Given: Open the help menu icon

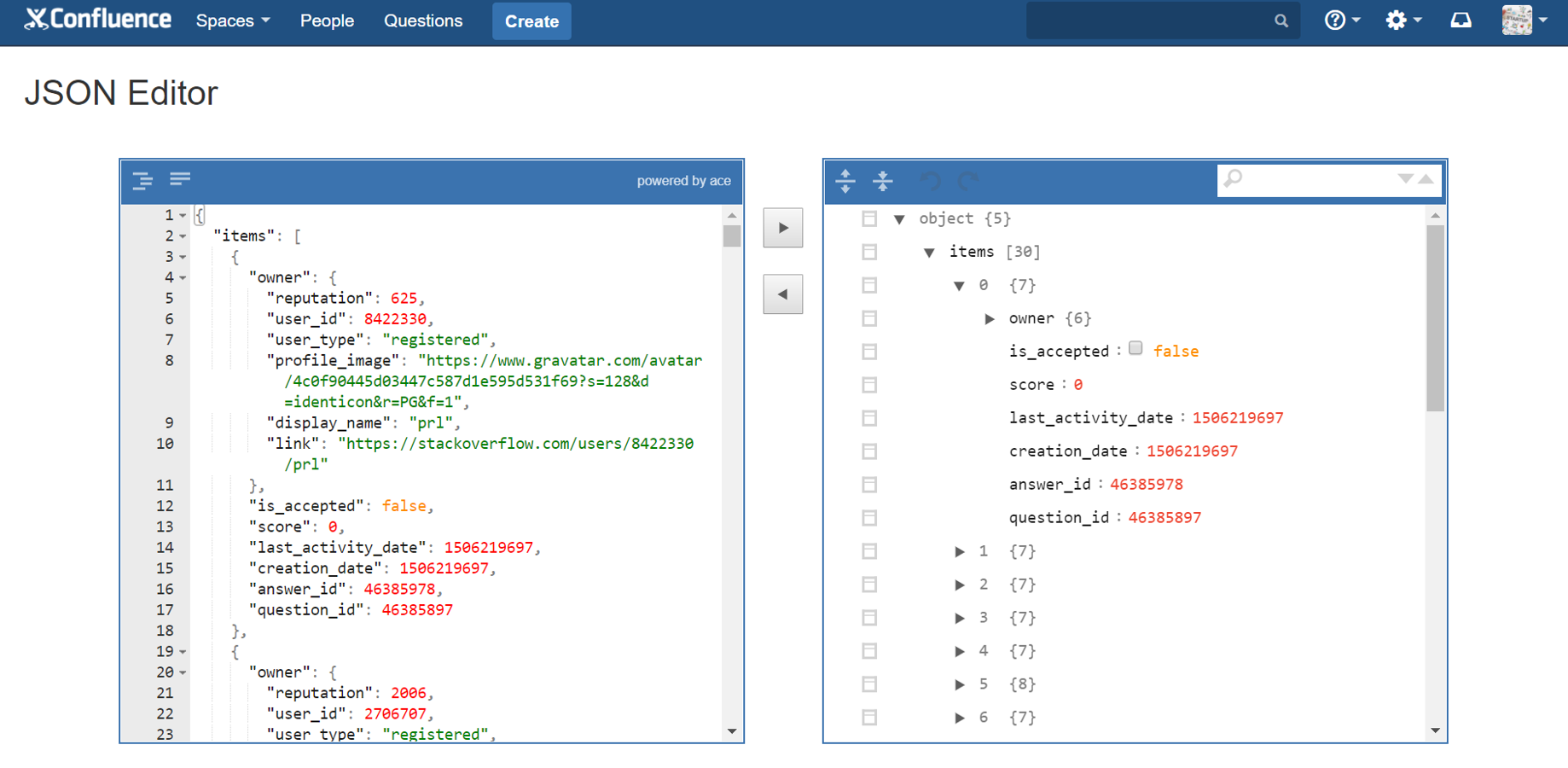Looking at the screenshot, I should point(1342,20).
